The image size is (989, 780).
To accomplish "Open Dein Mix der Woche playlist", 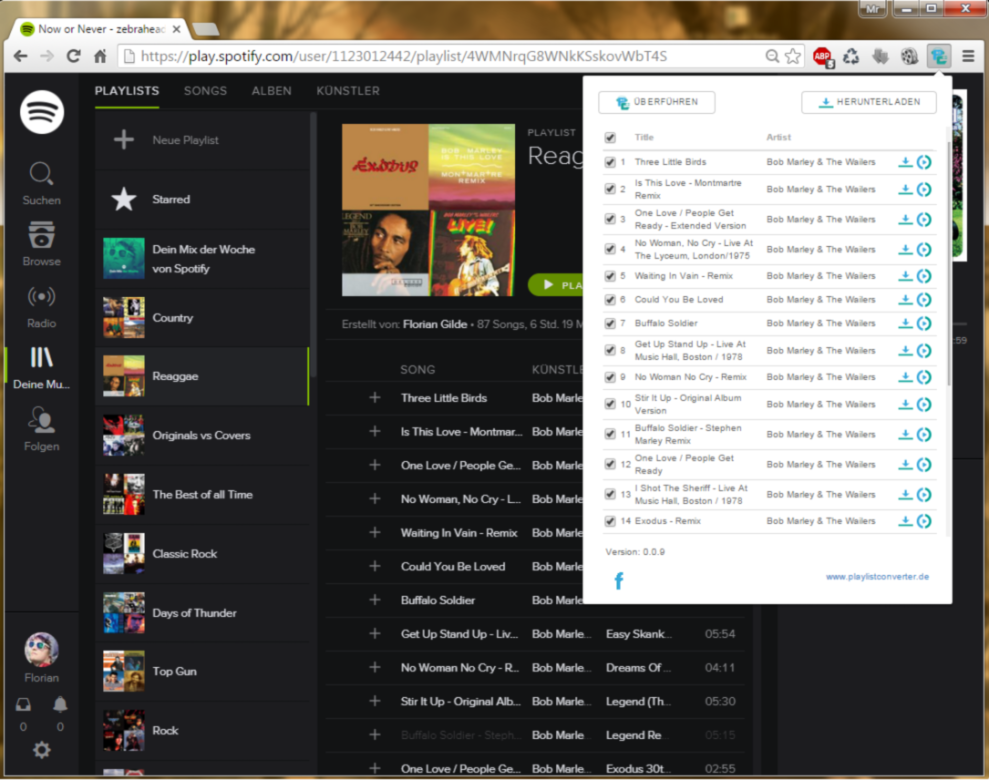I will (202, 259).
